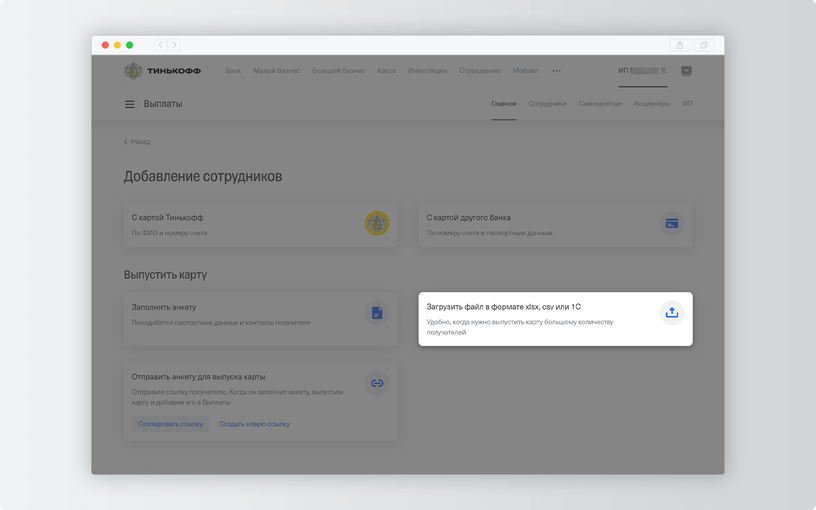Open the Малый бизнес section
Screen dimensions: 816x510
pyautogui.click(x=276, y=71)
